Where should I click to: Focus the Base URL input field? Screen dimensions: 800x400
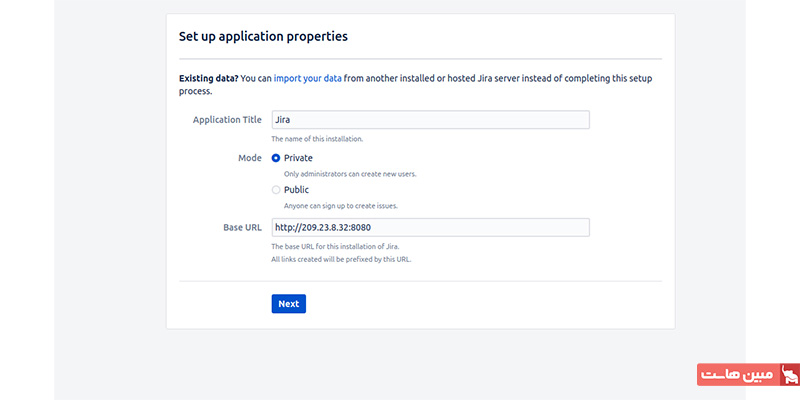(431, 228)
